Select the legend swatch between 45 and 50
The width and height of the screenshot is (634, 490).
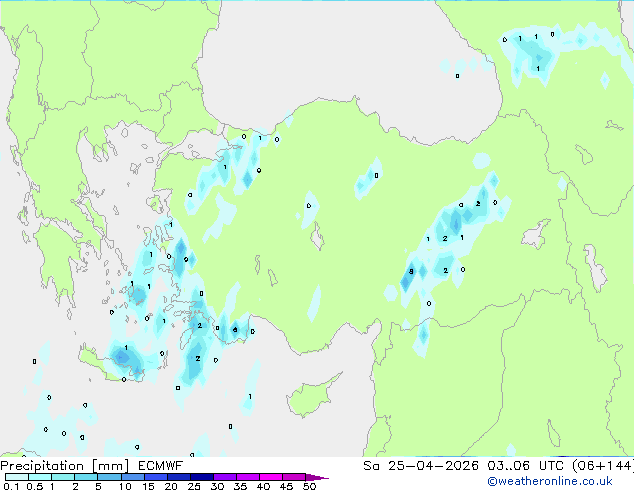pos(294,477)
